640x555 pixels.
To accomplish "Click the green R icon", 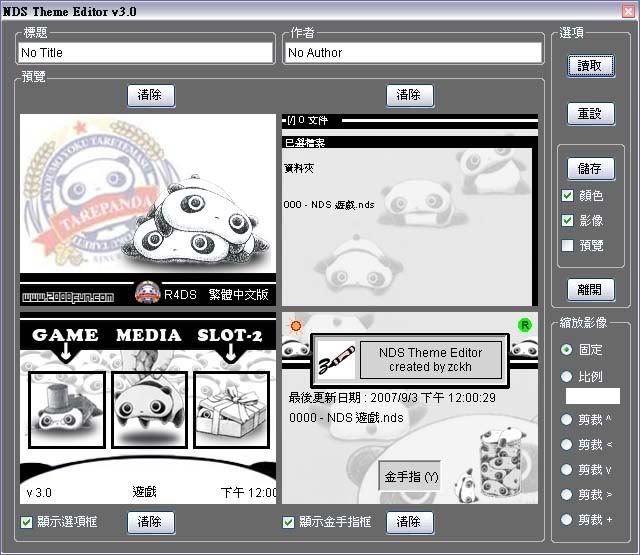I will (x=524, y=325).
